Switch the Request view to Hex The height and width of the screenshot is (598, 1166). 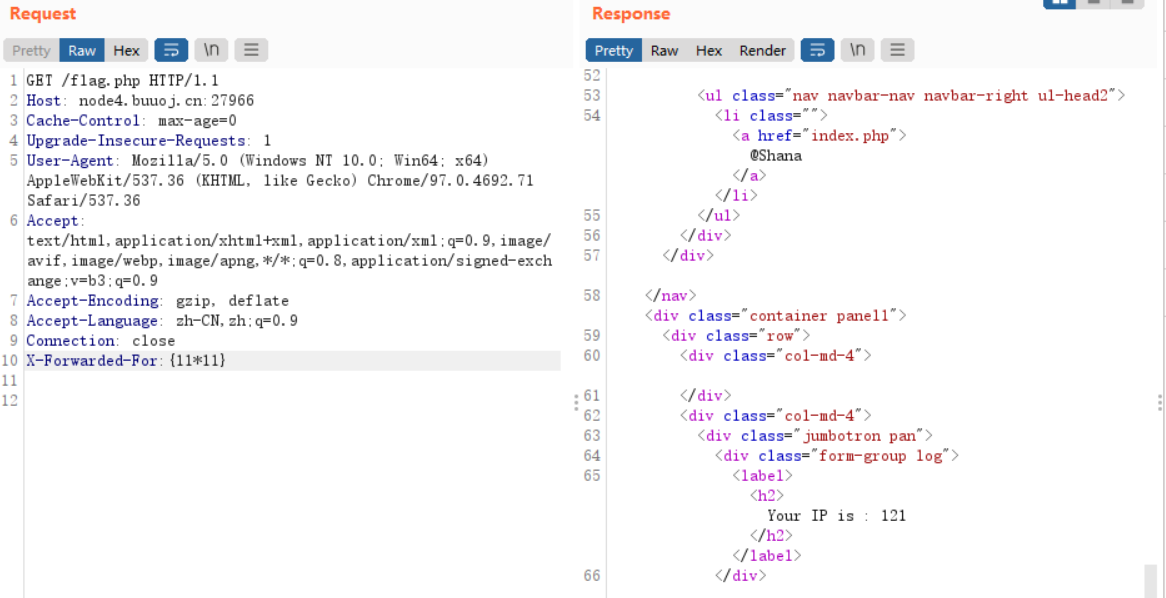pyautogui.click(x=126, y=50)
